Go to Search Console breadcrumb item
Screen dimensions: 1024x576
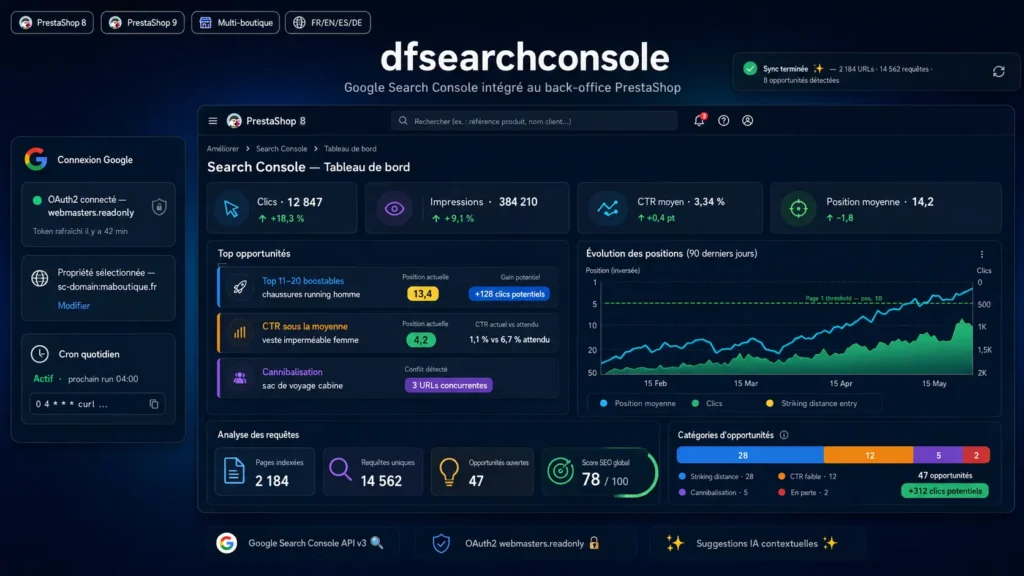[281, 149]
